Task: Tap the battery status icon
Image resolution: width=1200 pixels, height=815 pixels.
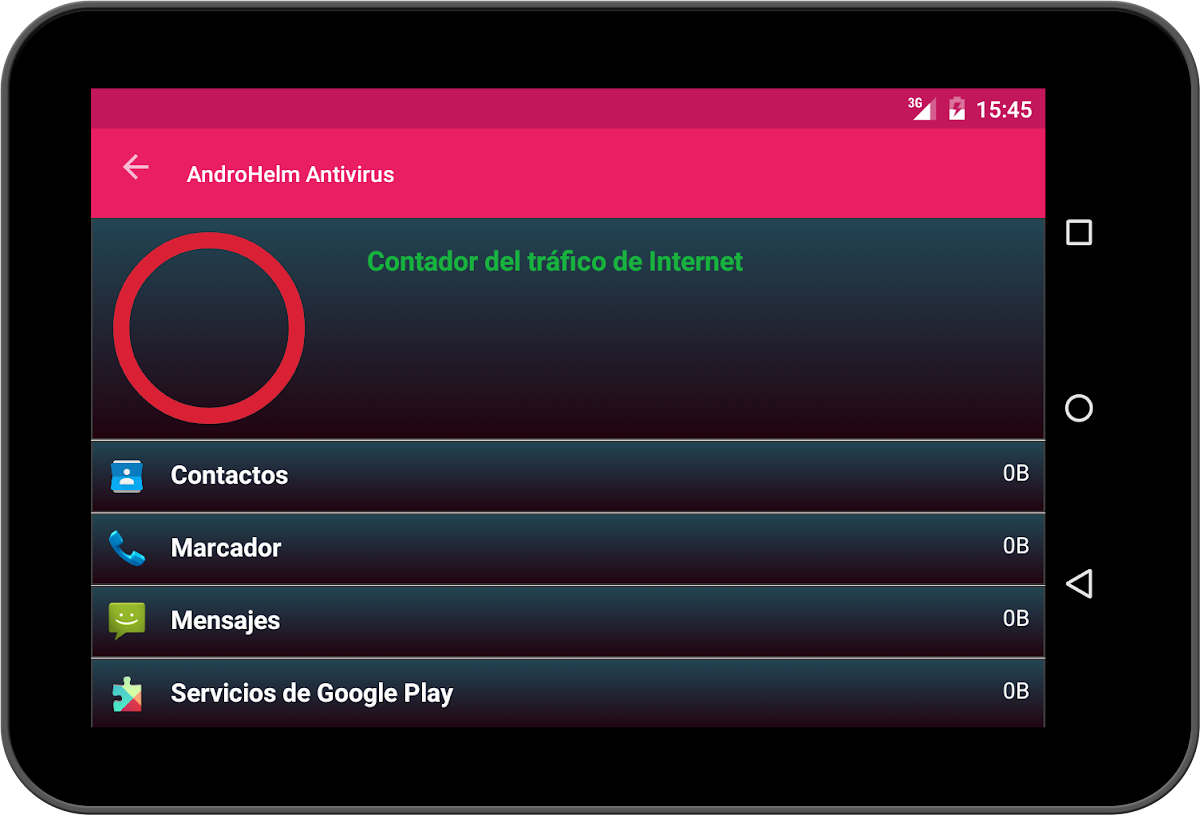Action: tap(957, 108)
